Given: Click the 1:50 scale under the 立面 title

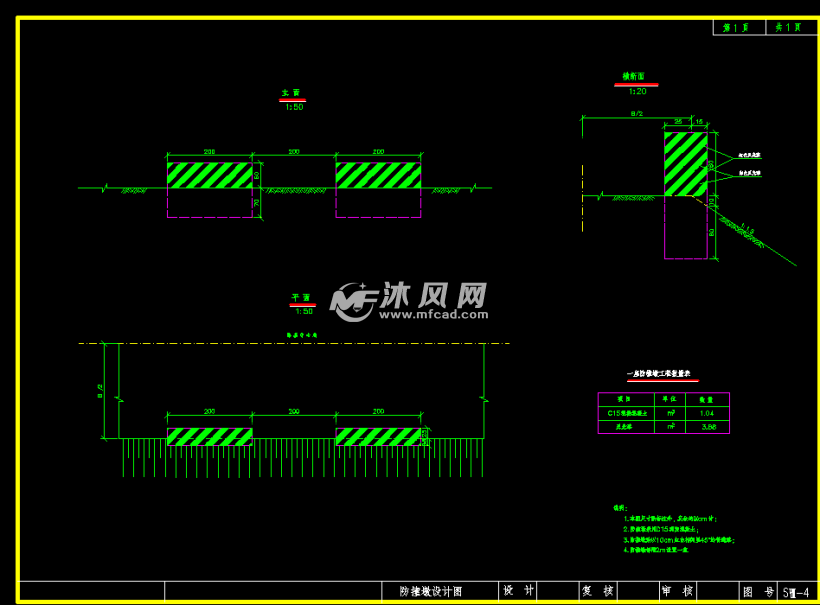Looking at the screenshot, I should [x=294, y=107].
